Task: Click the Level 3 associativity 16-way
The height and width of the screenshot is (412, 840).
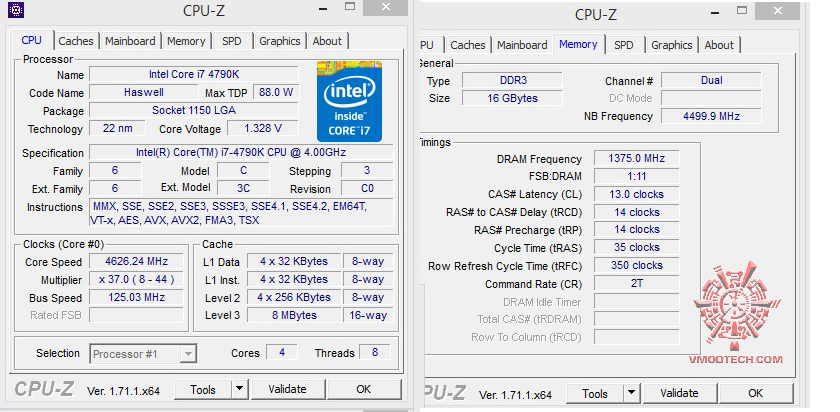Action: point(368,315)
